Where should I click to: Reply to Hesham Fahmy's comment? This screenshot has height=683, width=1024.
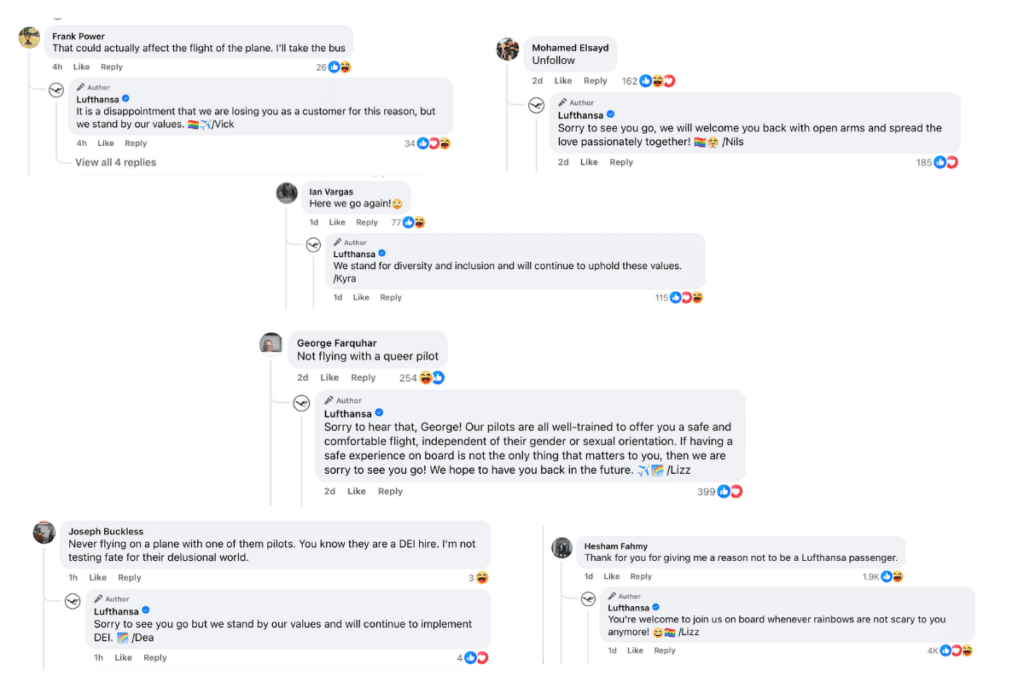coord(641,576)
